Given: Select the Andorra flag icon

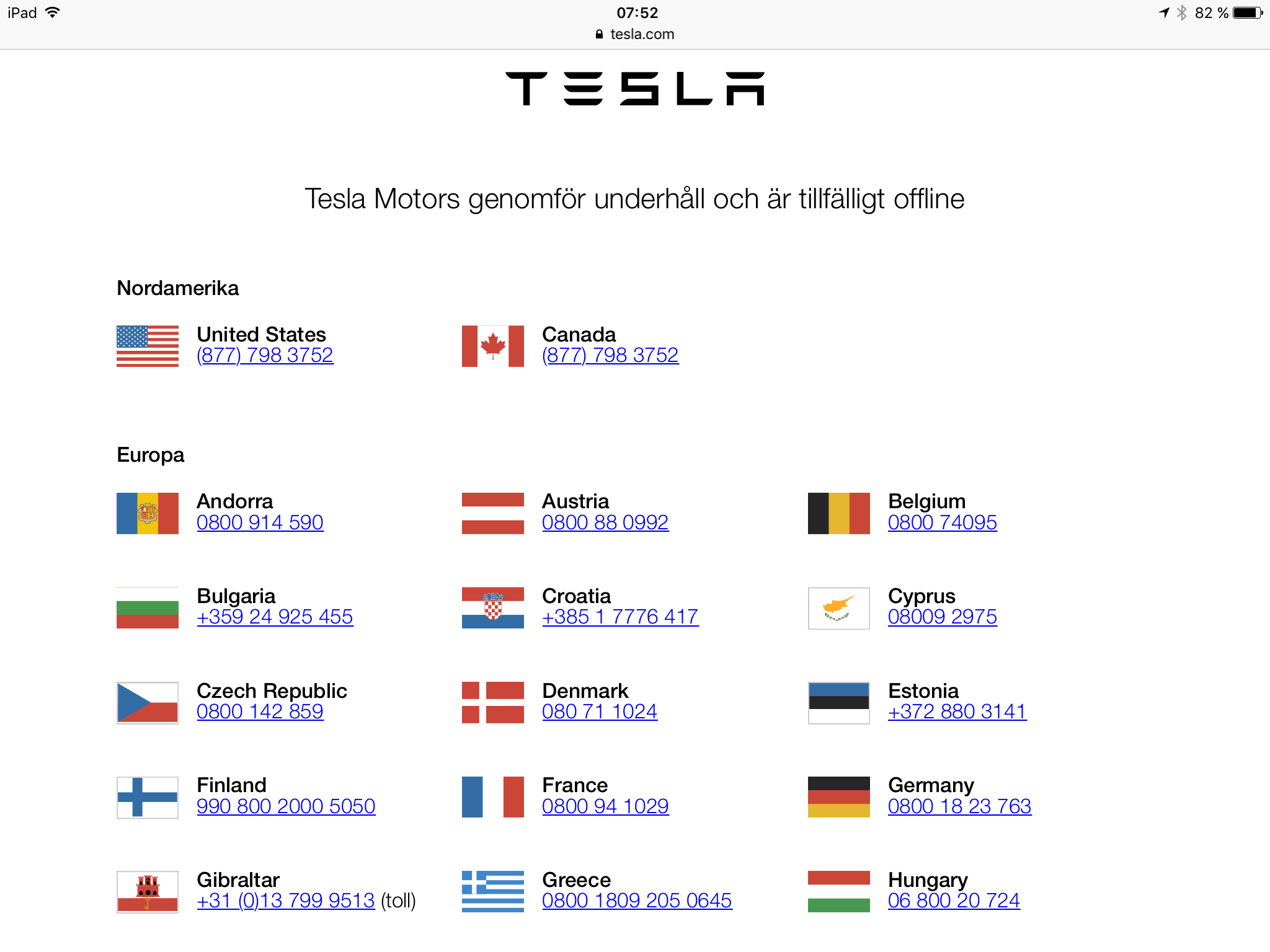Looking at the screenshot, I should tap(148, 513).
